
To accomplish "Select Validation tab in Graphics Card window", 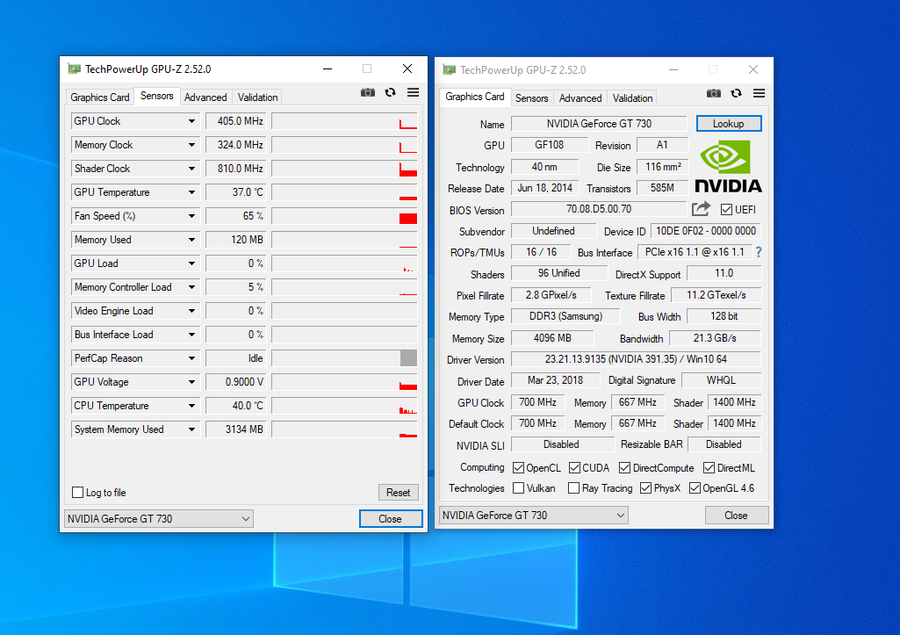I will 633,98.
